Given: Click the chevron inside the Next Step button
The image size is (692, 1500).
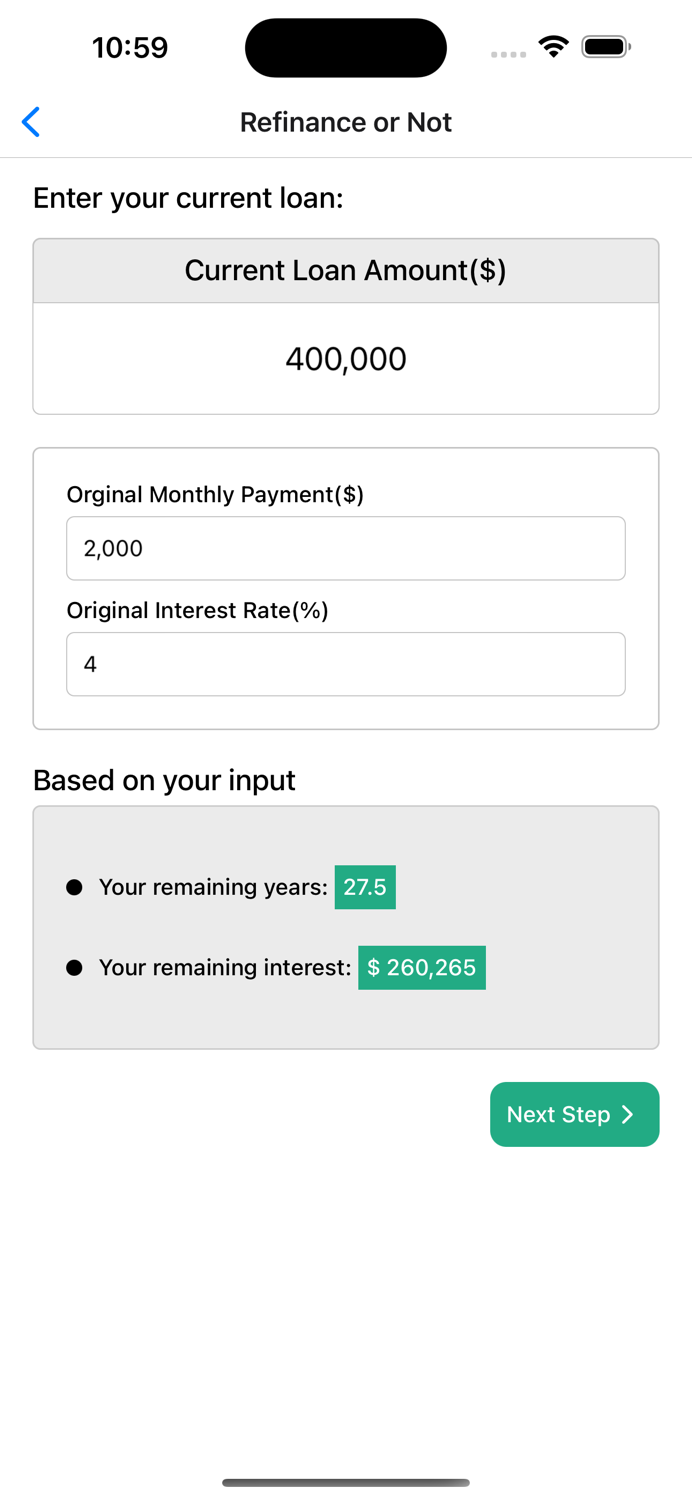Looking at the screenshot, I should [628, 1114].
